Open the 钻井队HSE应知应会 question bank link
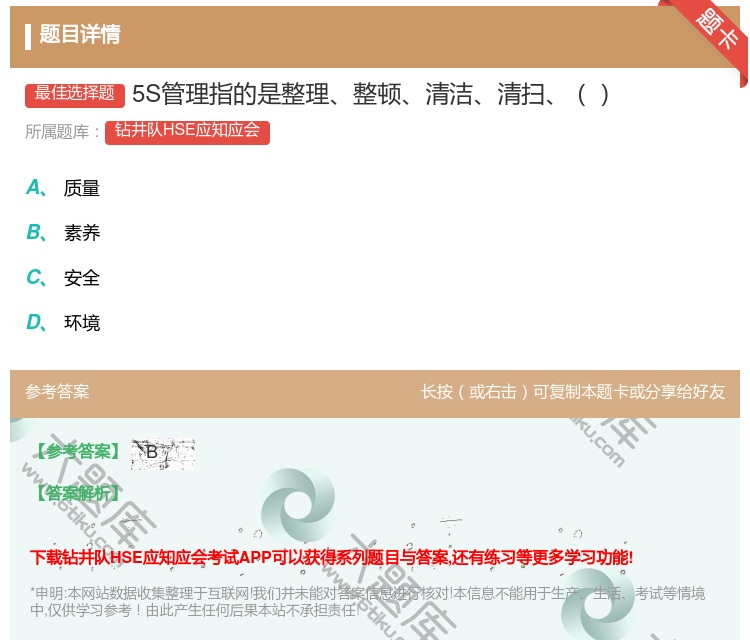 (x=187, y=131)
